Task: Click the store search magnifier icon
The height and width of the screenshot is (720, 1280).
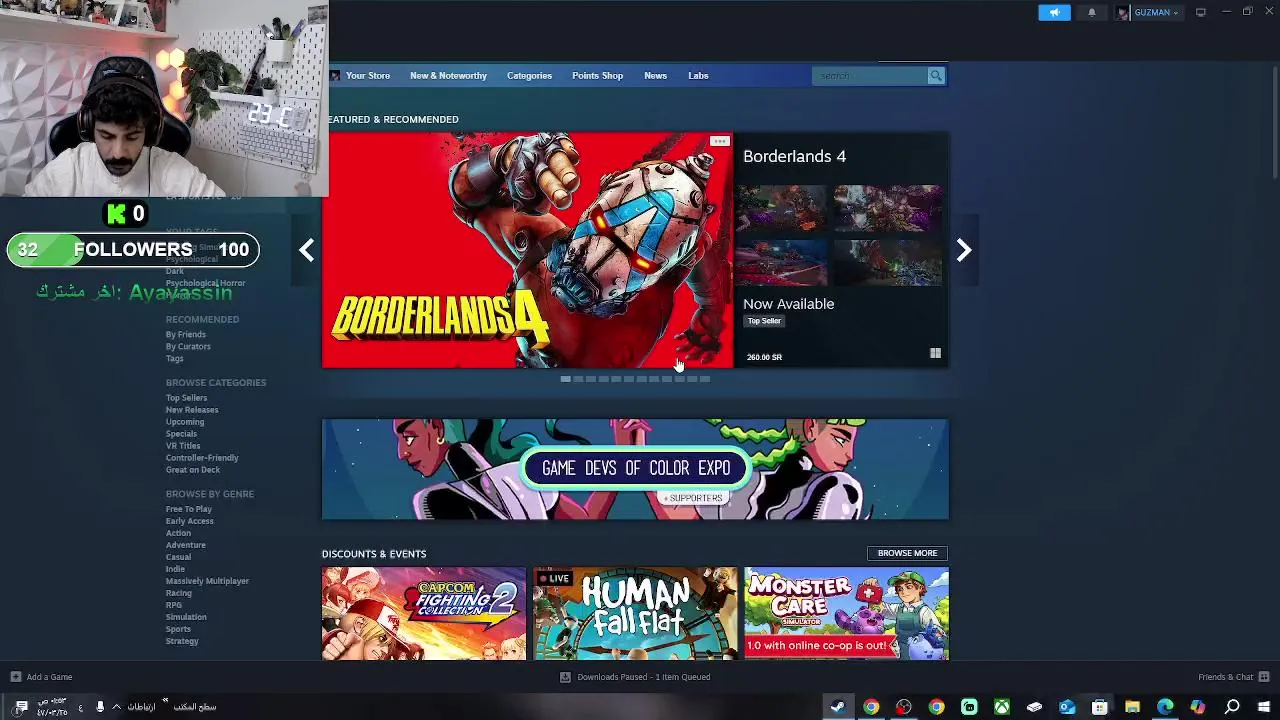Action: pos(935,75)
